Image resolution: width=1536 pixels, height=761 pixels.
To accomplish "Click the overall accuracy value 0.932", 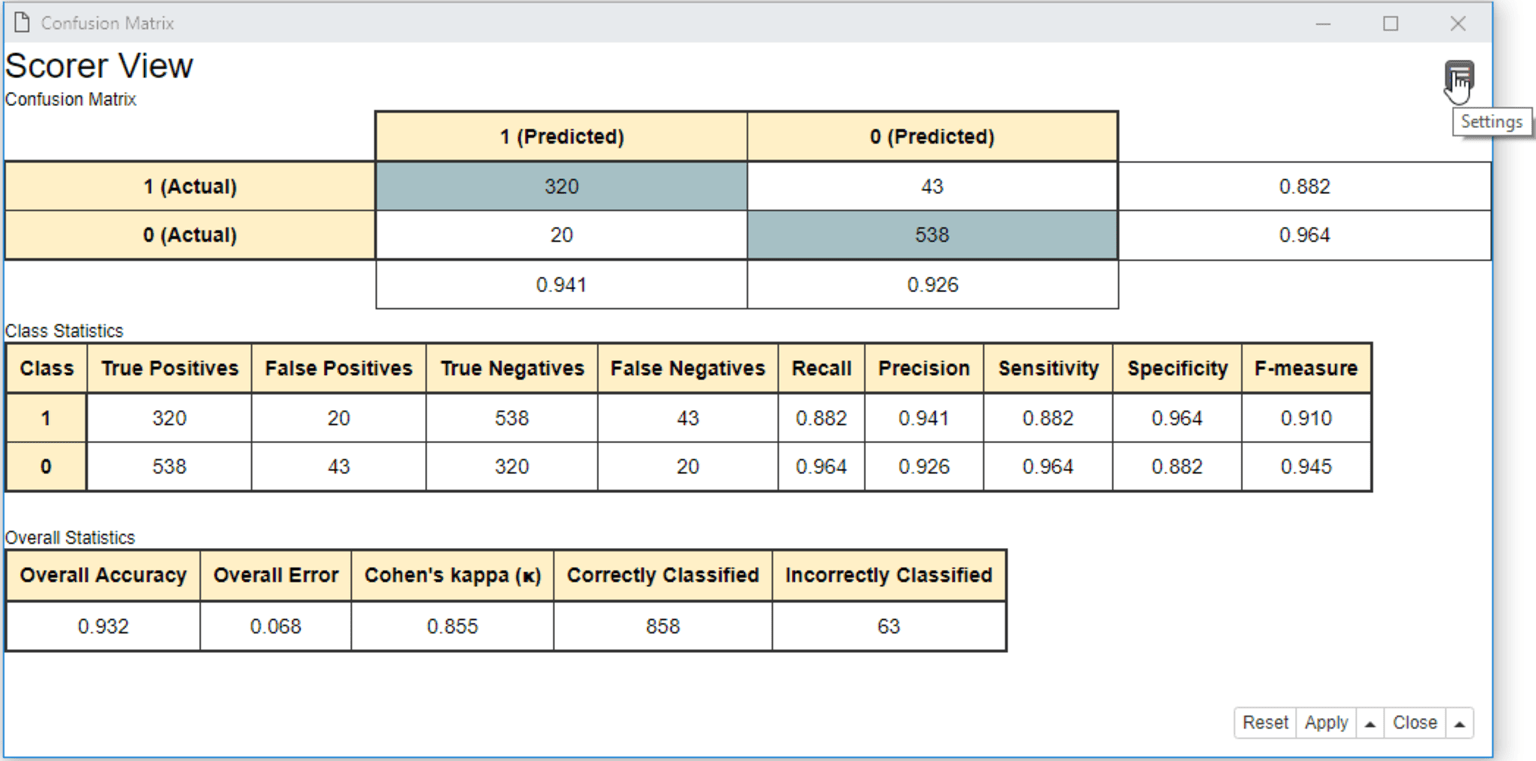I will pyautogui.click(x=103, y=626).
